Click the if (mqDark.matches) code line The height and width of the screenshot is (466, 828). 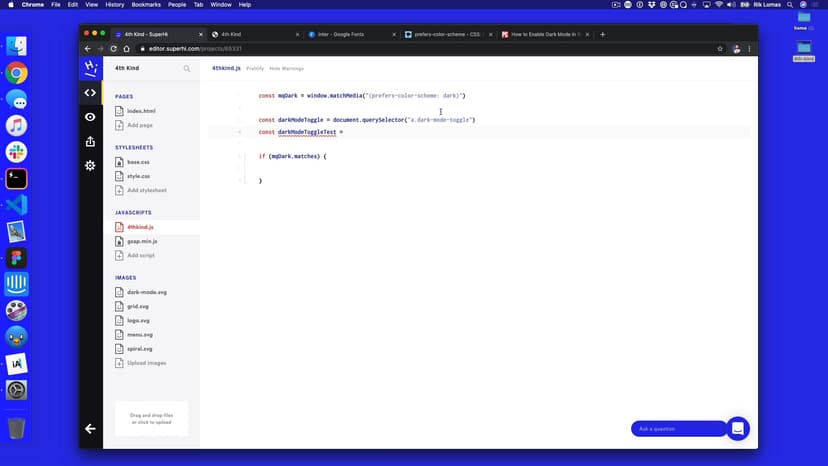[293, 156]
